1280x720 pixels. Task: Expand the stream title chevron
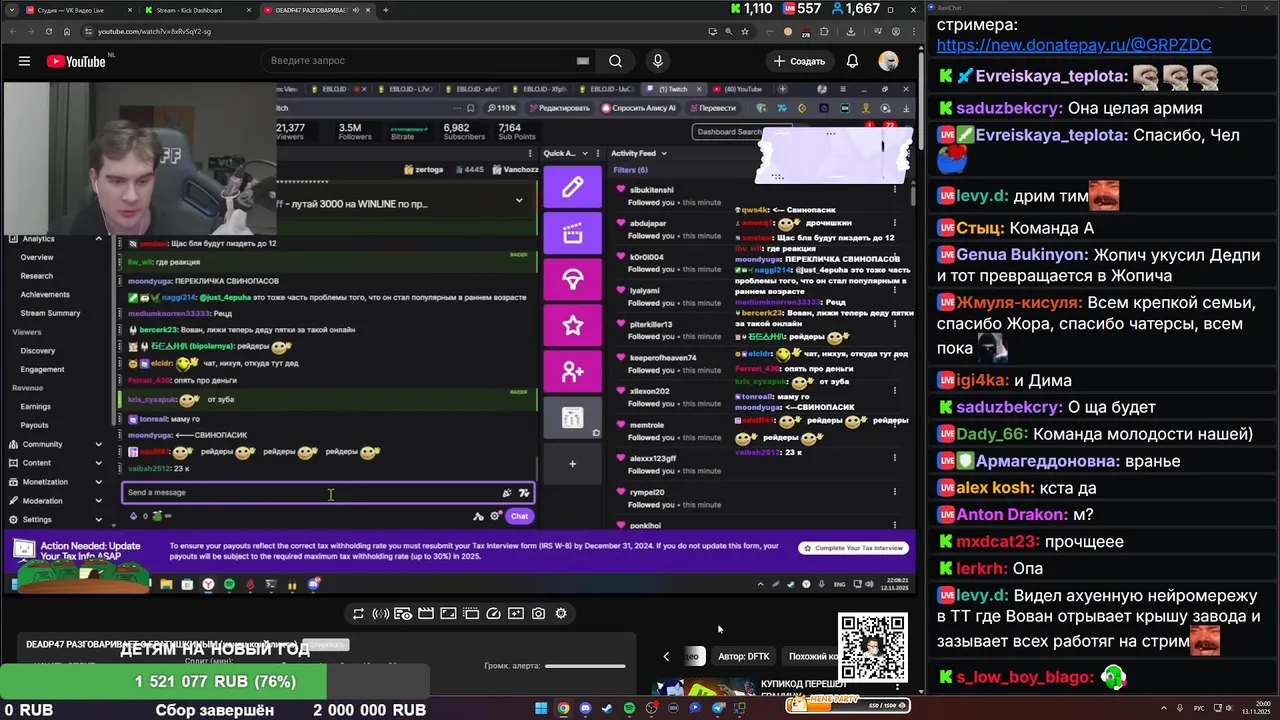519,200
